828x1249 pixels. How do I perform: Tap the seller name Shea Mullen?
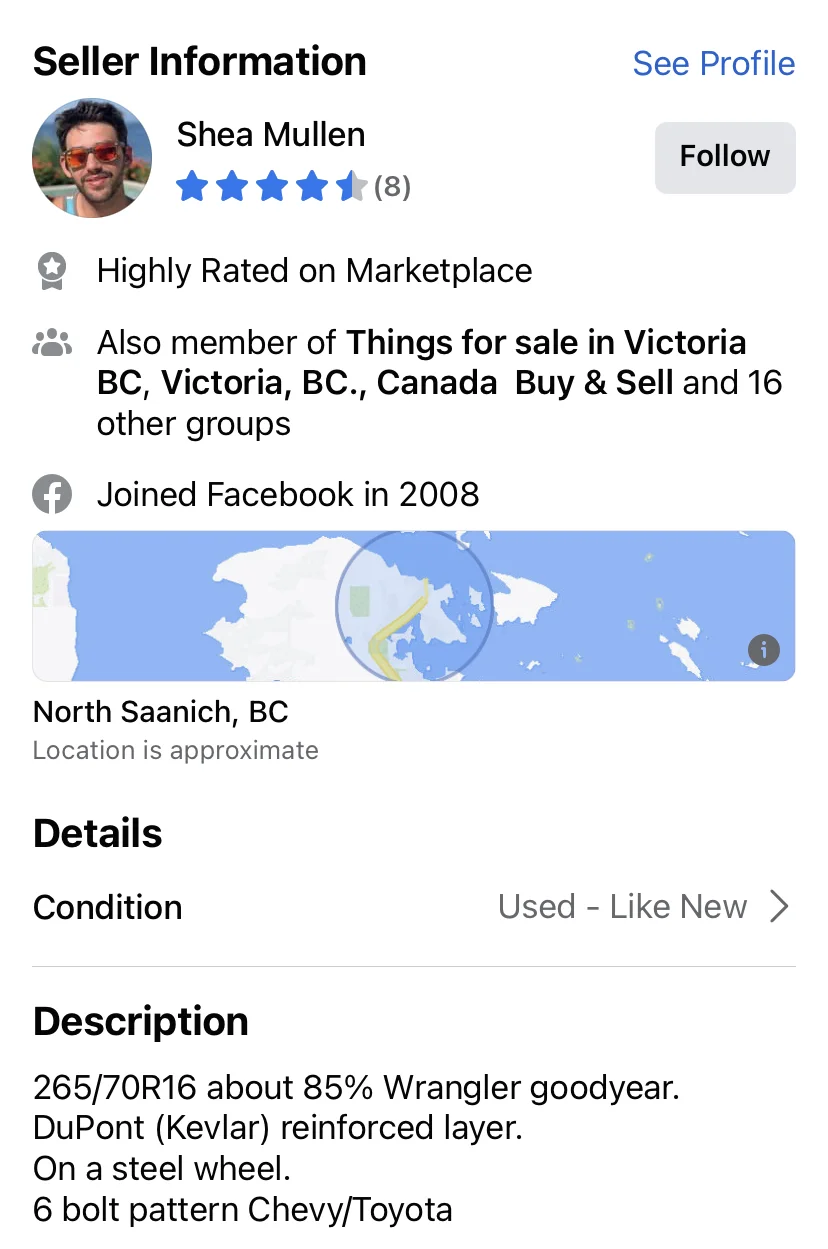[271, 134]
